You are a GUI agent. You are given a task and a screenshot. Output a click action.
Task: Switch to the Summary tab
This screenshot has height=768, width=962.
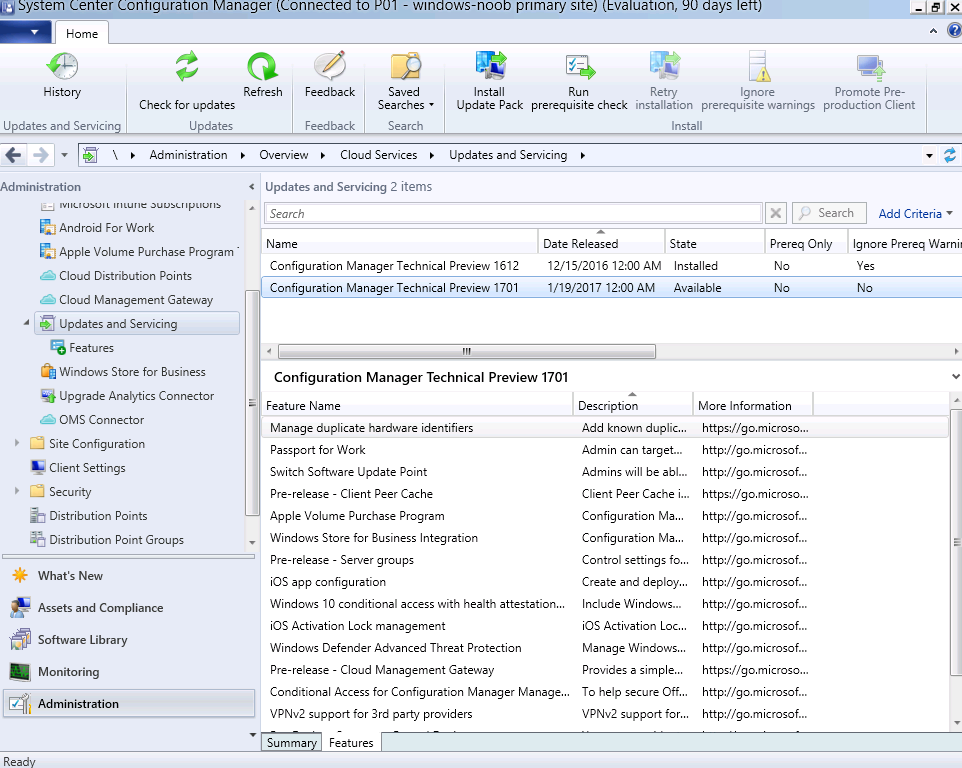point(291,742)
